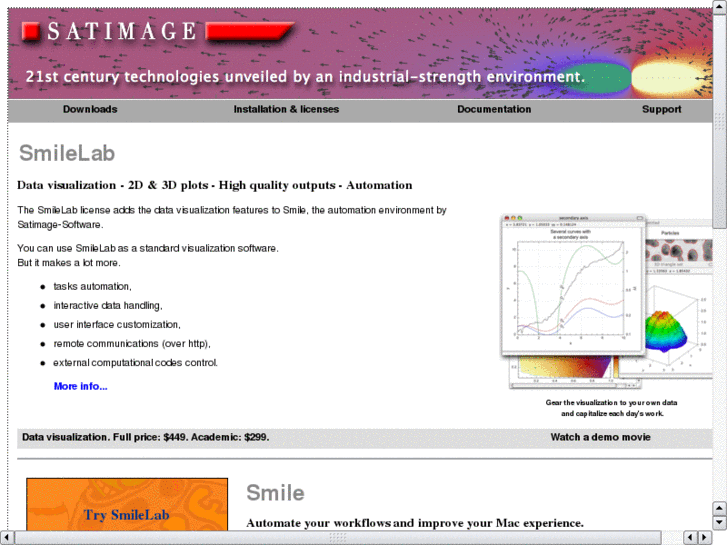The width and height of the screenshot is (727, 545).
Task: Click the horizontal scrollbar thumb
Action: coord(338,538)
